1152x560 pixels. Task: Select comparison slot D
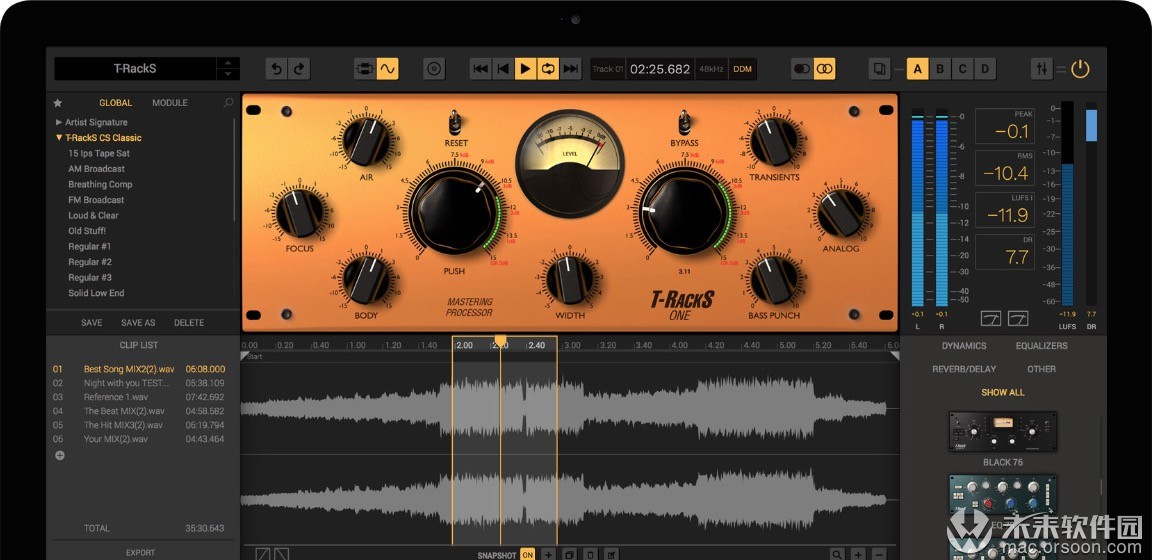984,69
